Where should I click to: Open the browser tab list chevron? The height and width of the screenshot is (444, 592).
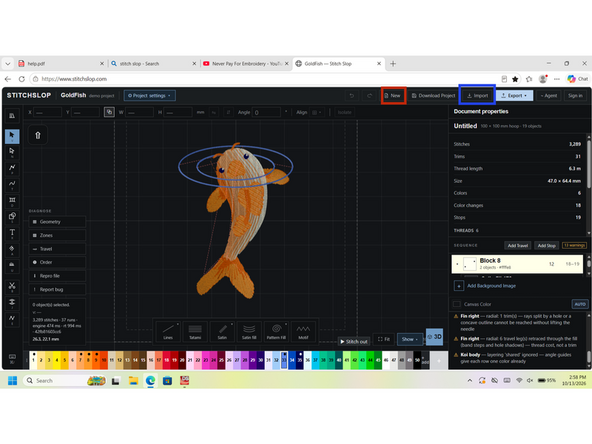pyautogui.click(x=8, y=64)
